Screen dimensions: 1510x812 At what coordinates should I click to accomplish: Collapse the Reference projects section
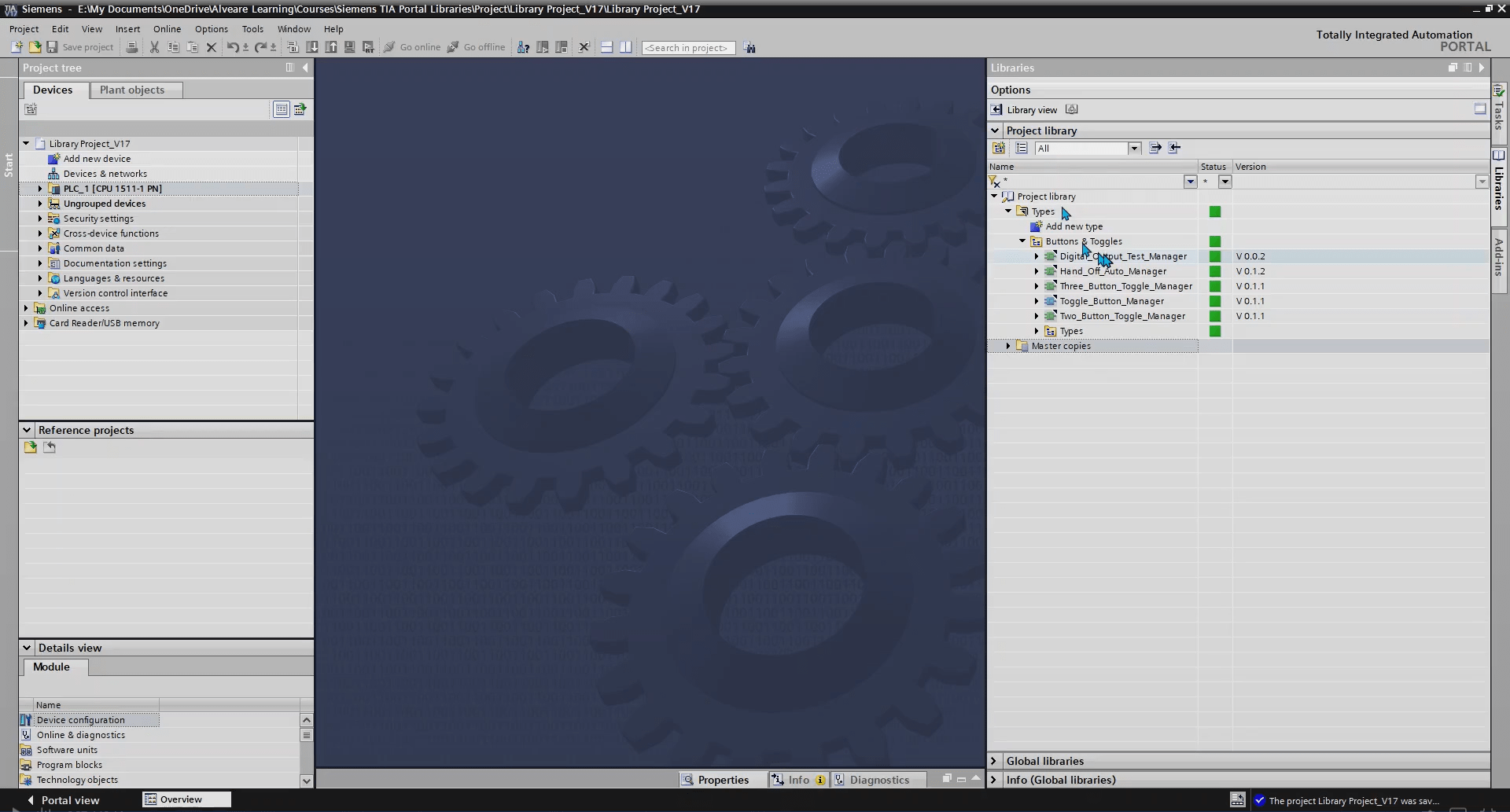(27, 430)
